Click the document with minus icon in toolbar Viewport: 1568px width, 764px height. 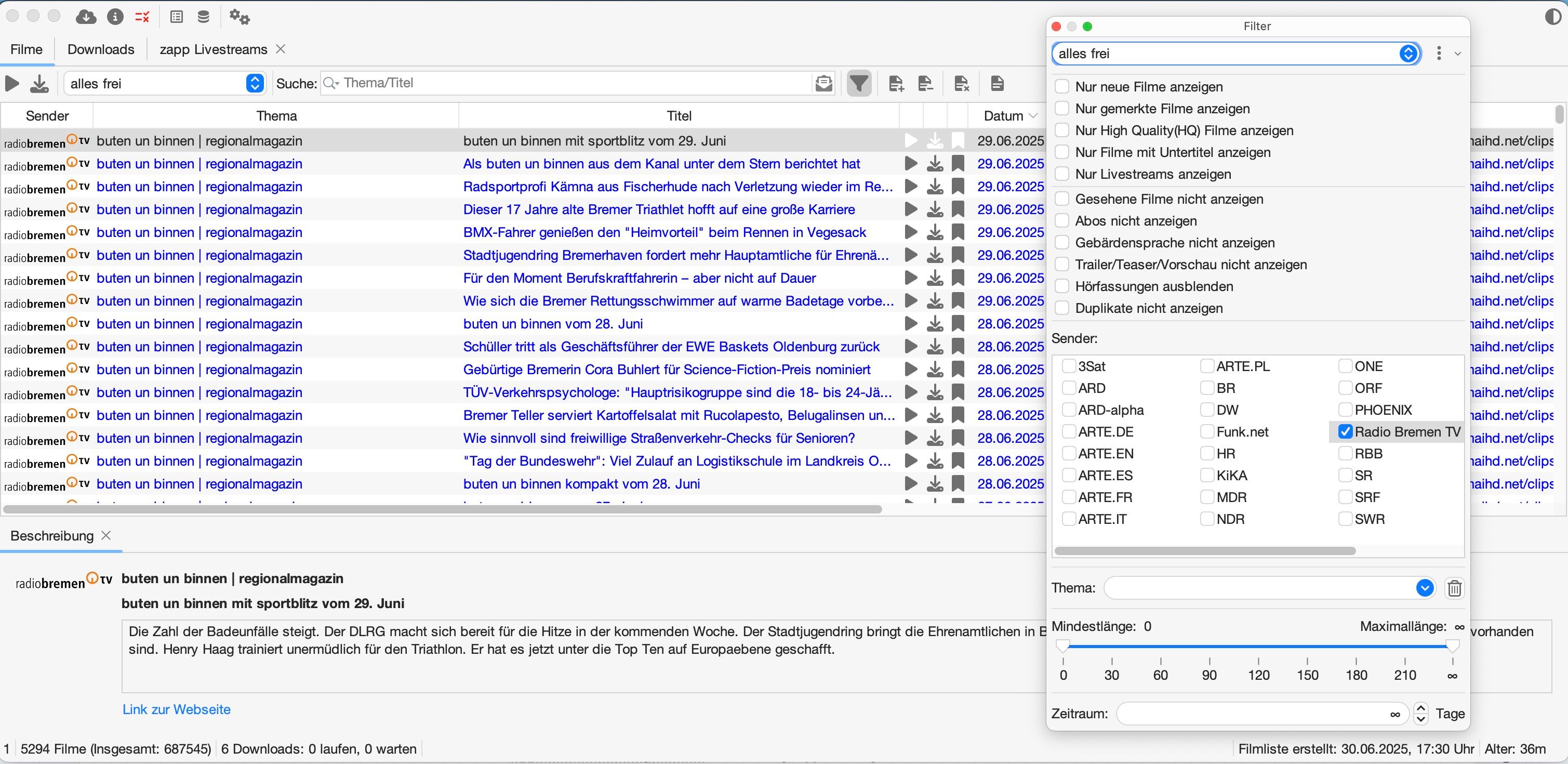925,83
